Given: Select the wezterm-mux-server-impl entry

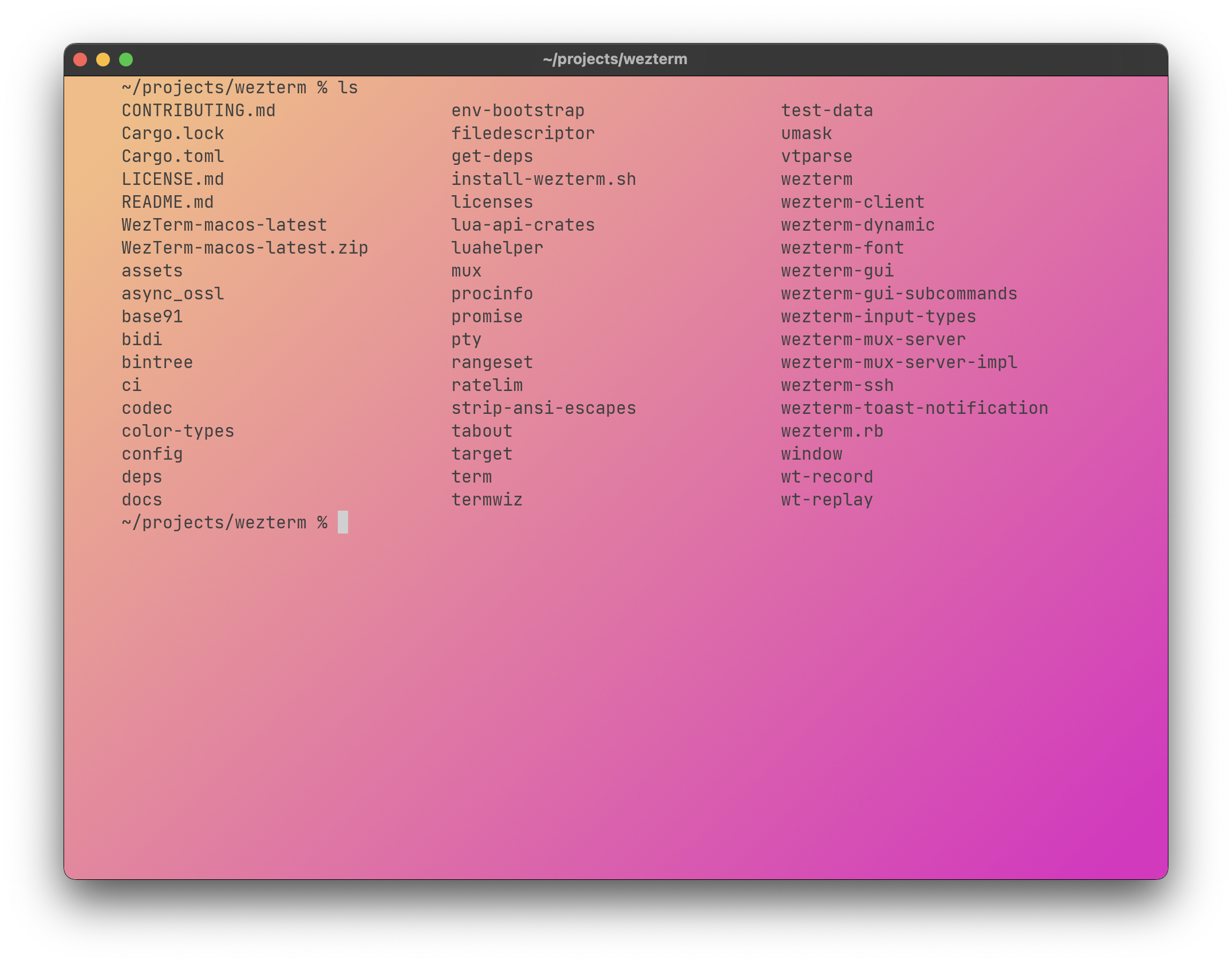Looking at the screenshot, I should pos(899,362).
